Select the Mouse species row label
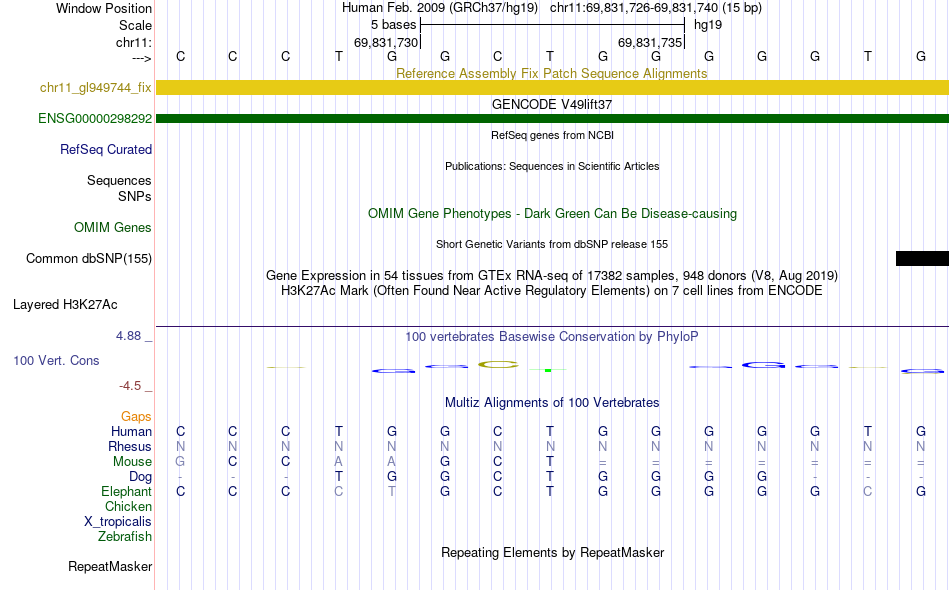This screenshot has height=590, width=950. coord(132,462)
